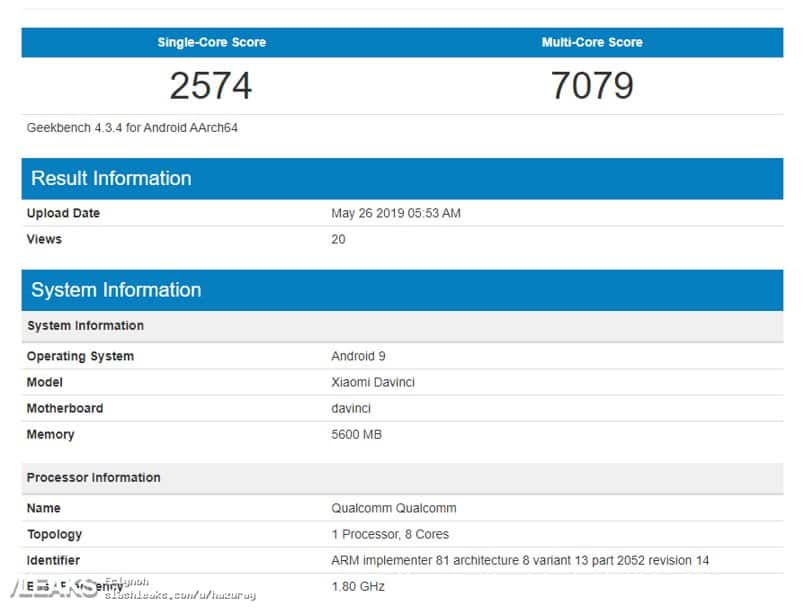The width and height of the screenshot is (805, 615).
Task: Select the multi-core score value 7079
Action: pos(592,86)
